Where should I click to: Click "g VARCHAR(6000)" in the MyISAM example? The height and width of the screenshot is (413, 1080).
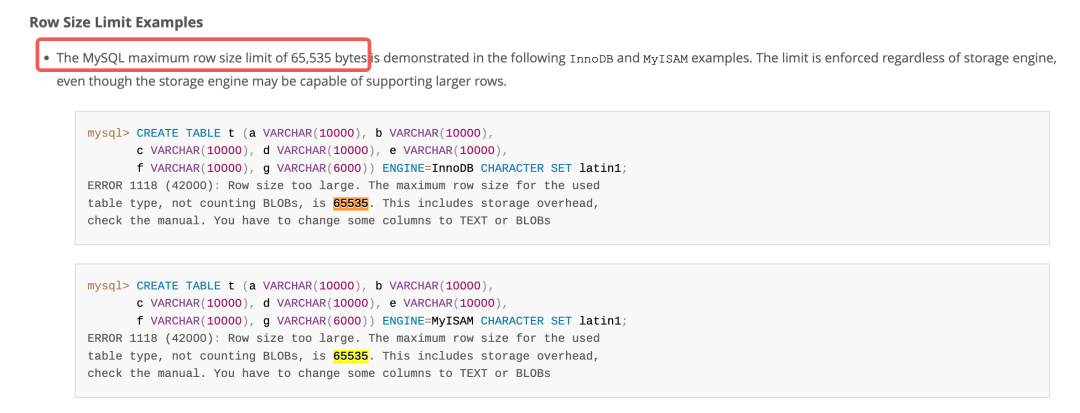coord(321,320)
